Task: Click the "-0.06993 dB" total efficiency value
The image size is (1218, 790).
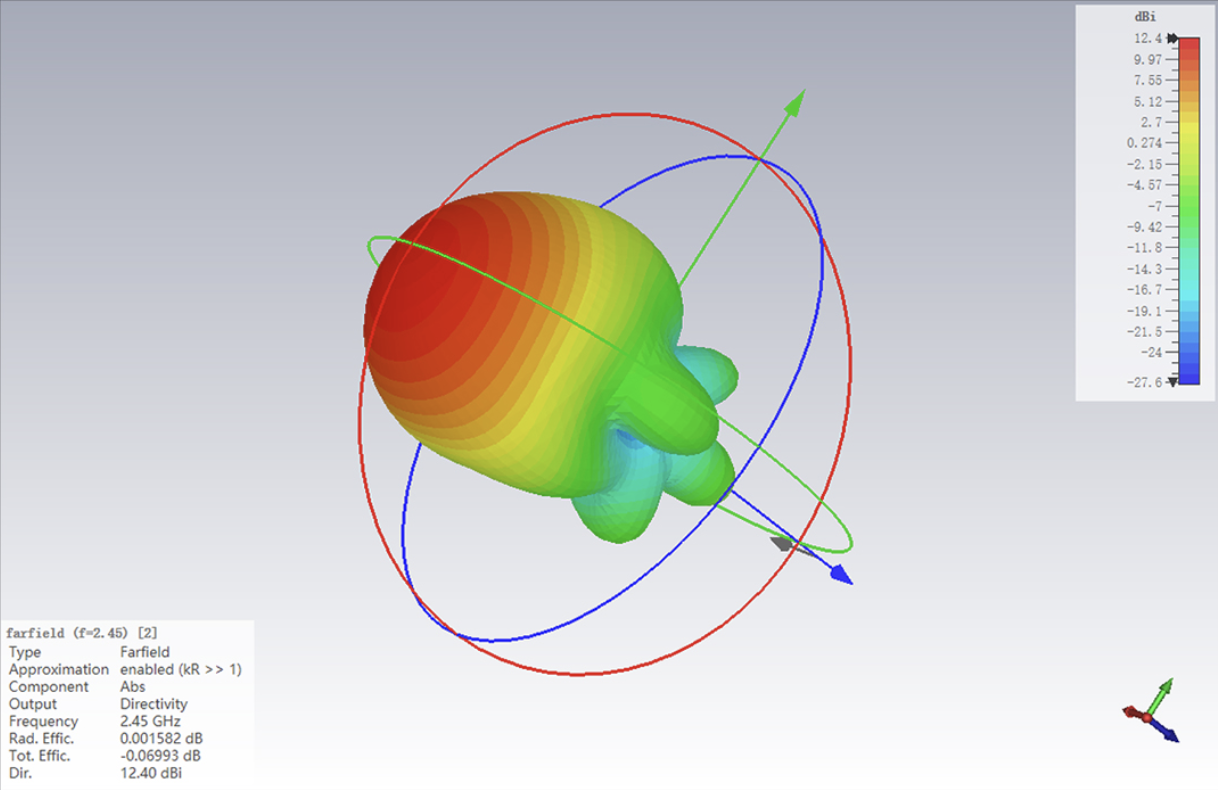Action: coord(160,755)
